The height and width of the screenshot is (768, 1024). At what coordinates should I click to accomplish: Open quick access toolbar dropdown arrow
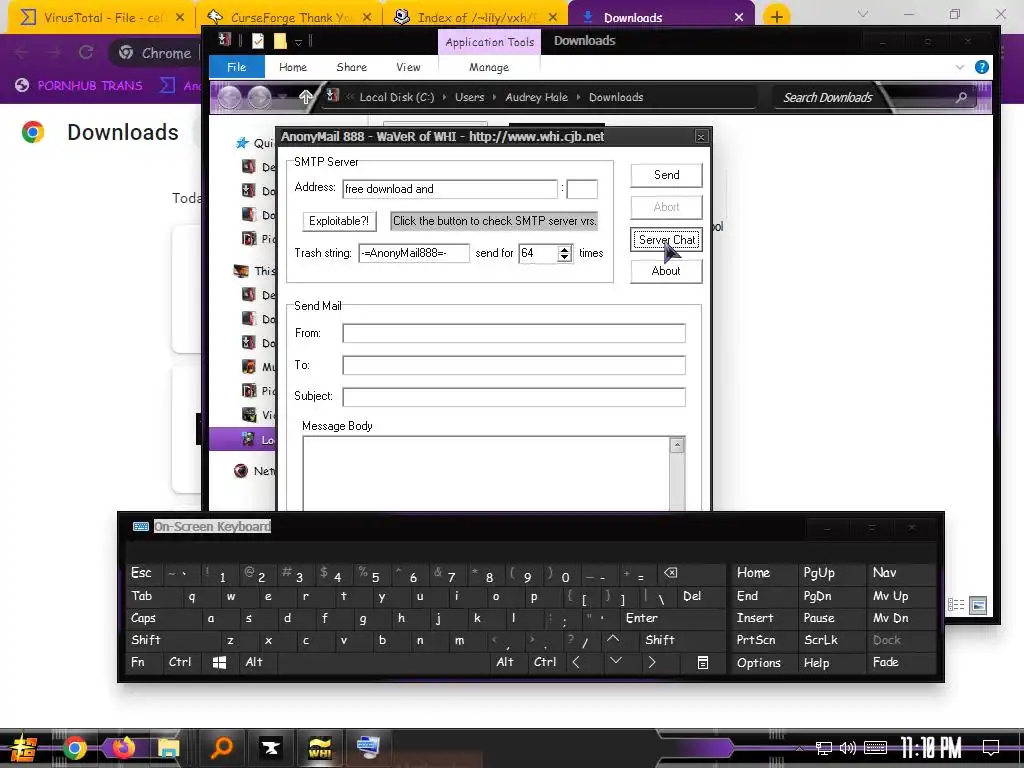[x=298, y=42]
